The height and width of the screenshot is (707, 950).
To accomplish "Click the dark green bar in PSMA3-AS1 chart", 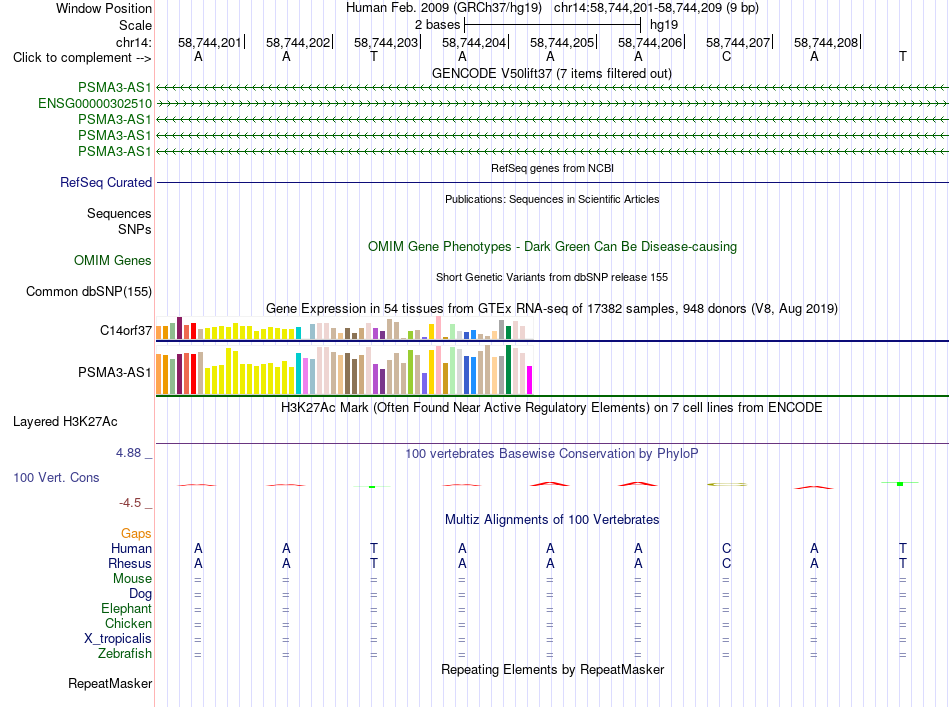I will [508, 370].
